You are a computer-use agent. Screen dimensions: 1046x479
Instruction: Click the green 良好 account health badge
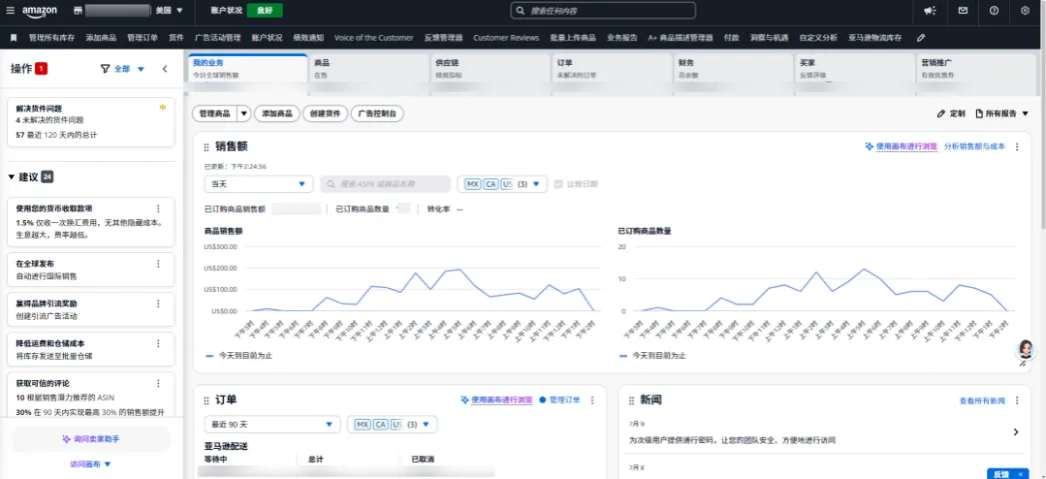pyautogui.click(x=264, y=11)
